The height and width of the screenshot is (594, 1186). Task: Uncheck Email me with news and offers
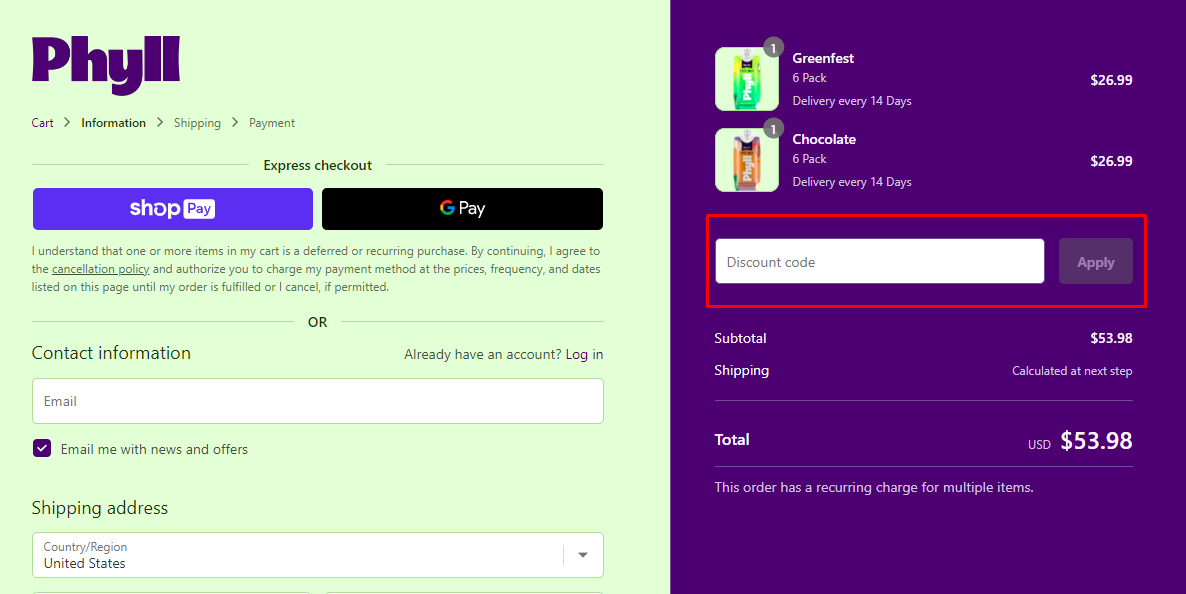(42, 449)
